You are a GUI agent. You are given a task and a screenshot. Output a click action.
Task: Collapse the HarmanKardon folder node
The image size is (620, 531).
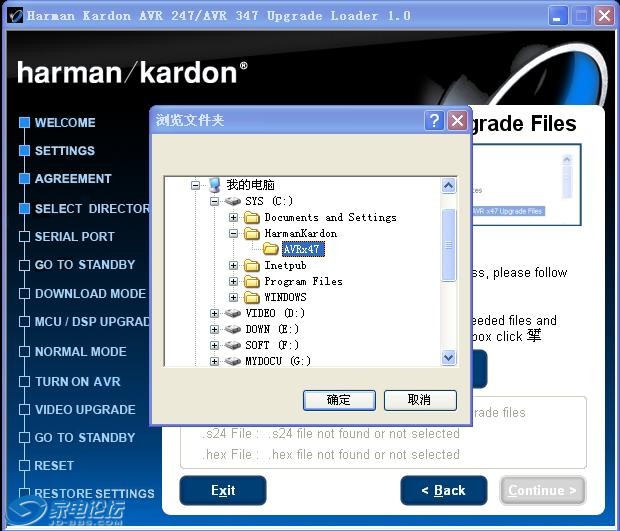233,234
